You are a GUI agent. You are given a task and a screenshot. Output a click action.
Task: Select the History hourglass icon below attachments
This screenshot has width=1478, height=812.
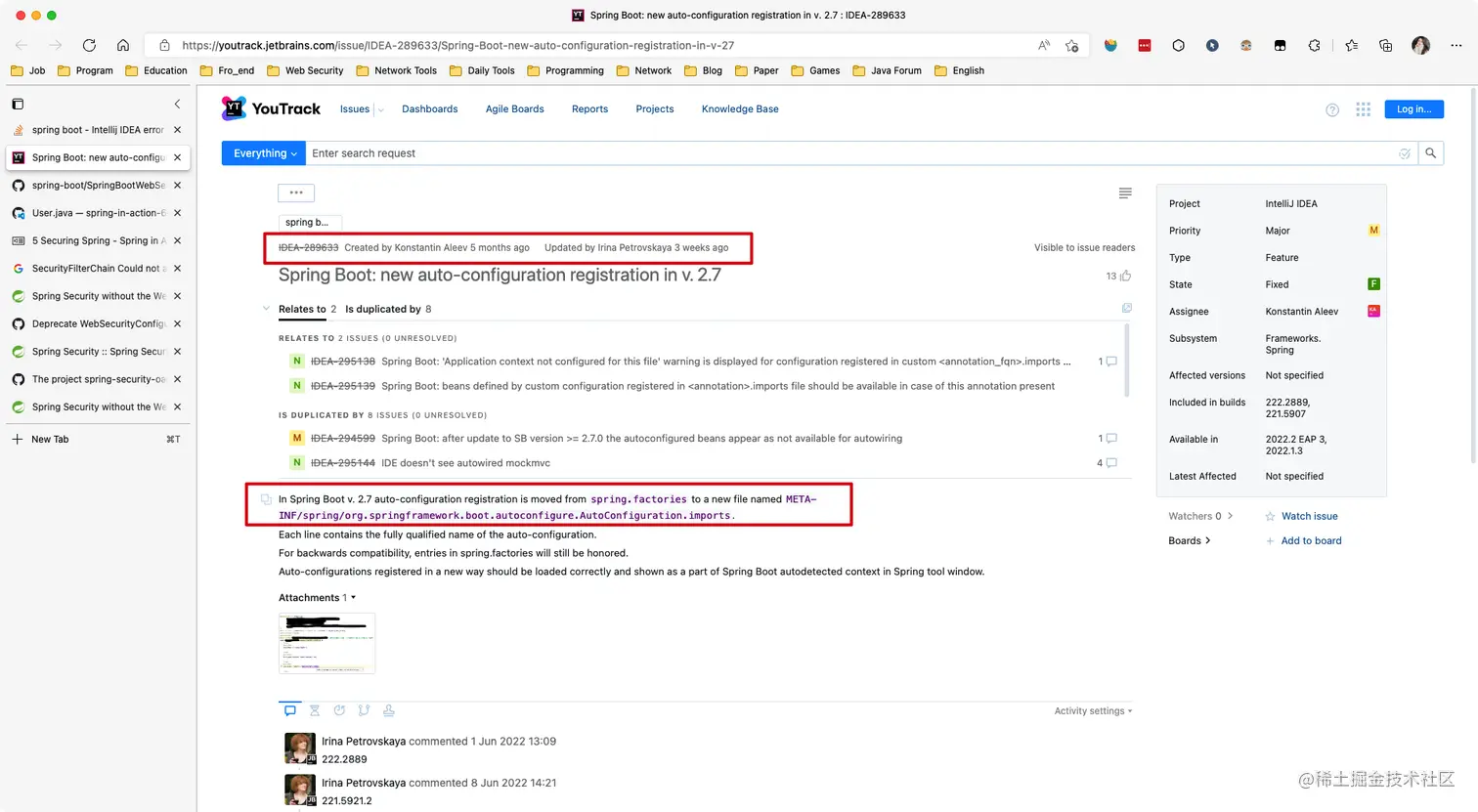pos(315,710)
